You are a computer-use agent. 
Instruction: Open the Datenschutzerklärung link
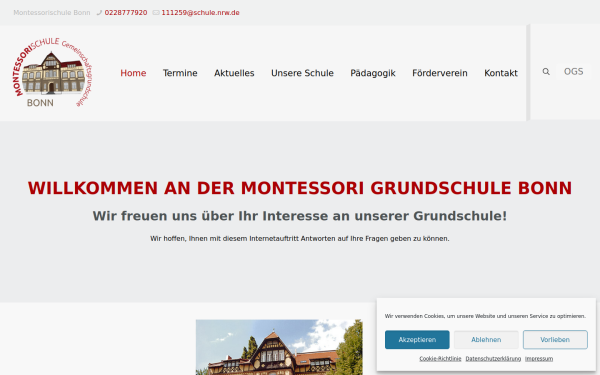click(493, 359)
